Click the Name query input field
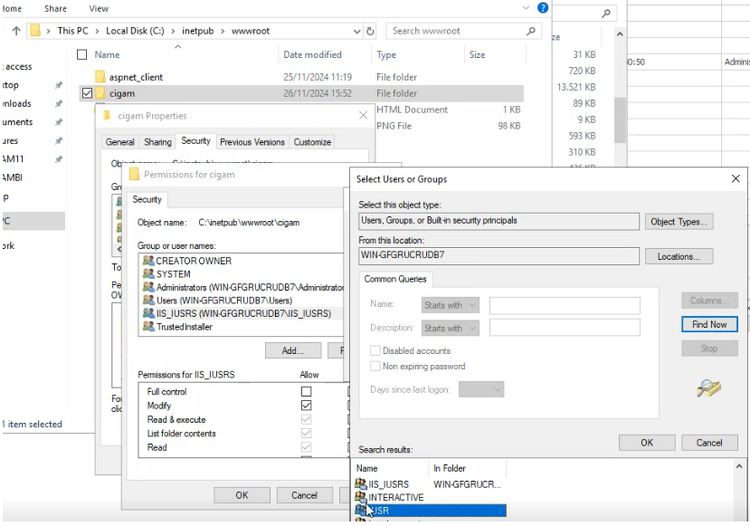Image resolution: width=750 pixels, height=526 pixels. (564, 305)
